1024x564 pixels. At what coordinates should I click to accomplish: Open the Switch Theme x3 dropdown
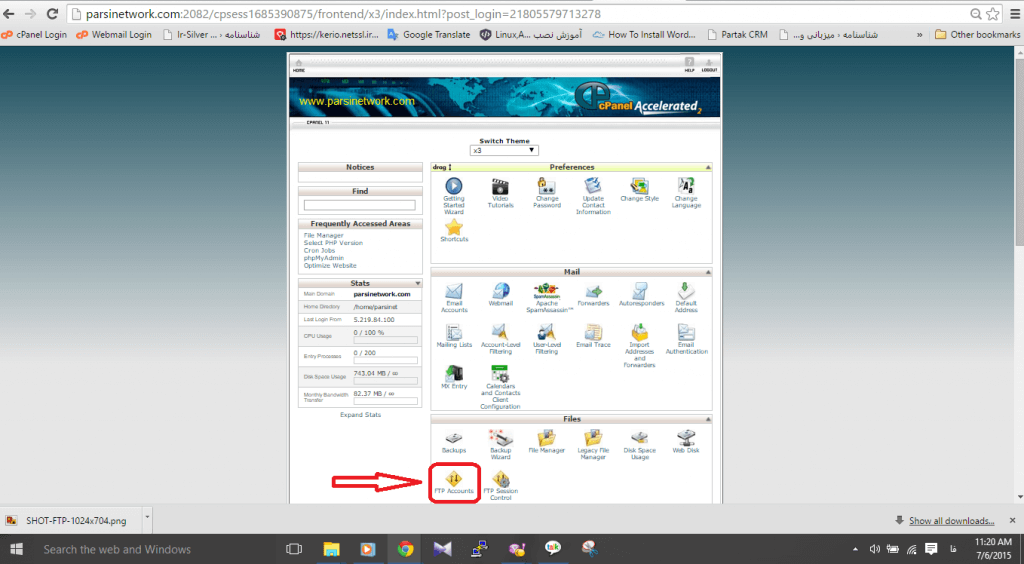coord(505,150)
